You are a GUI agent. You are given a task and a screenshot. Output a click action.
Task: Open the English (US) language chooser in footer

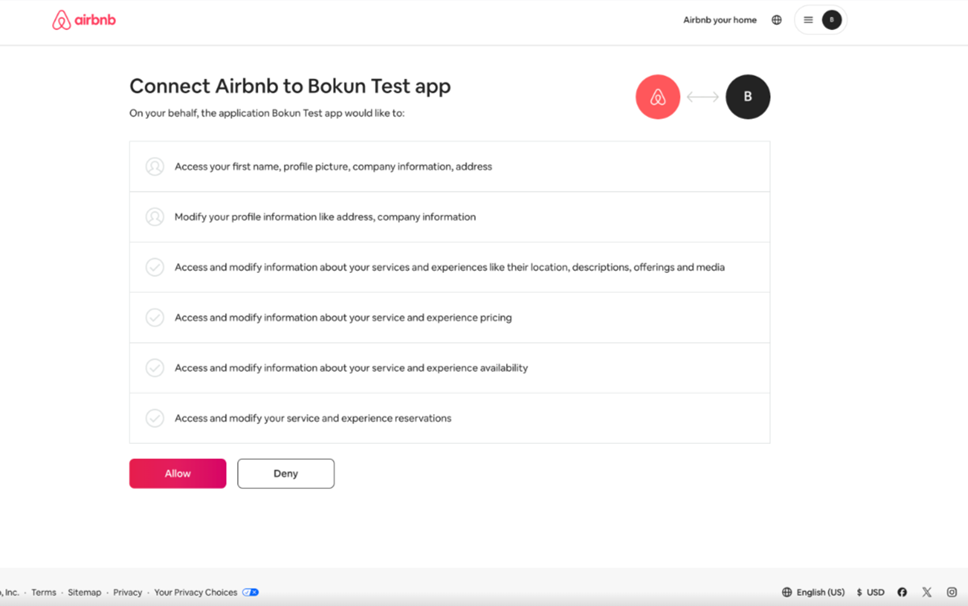coord(813,592)
